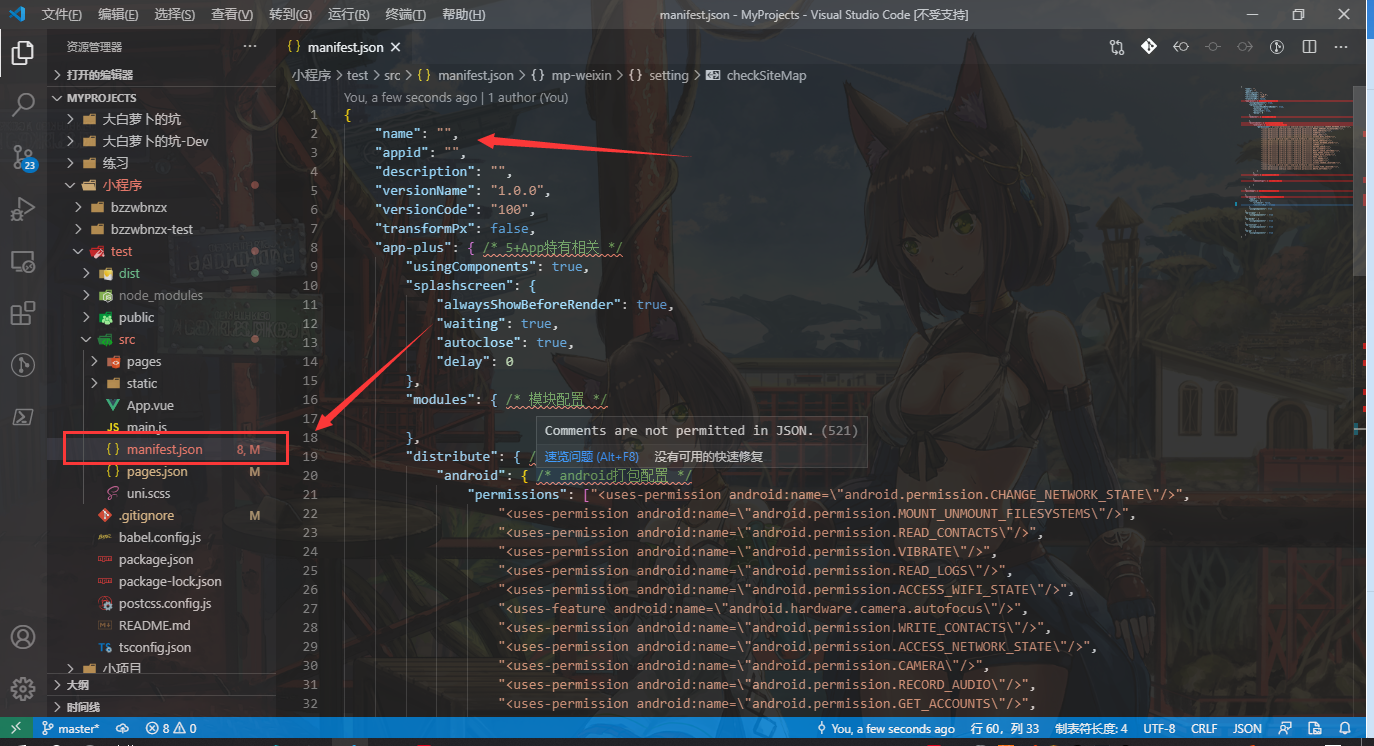Click the git diamond icon in editor toolbar

click(1149, 47)
